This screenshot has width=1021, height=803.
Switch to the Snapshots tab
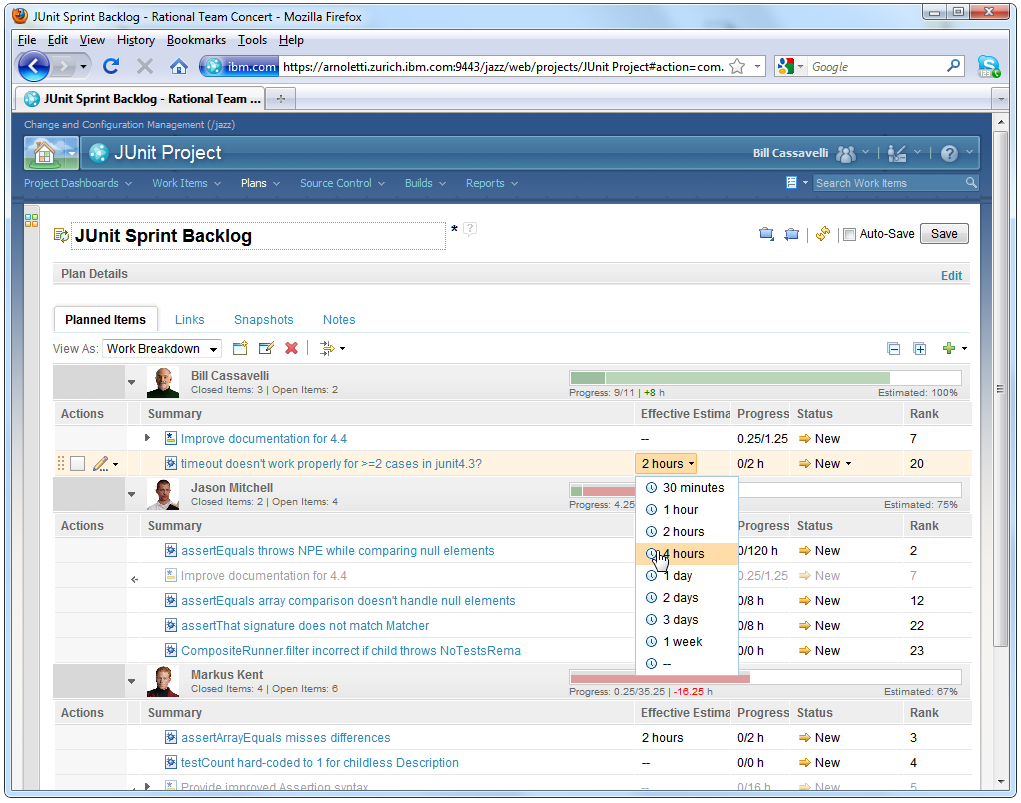coord(263,320)
